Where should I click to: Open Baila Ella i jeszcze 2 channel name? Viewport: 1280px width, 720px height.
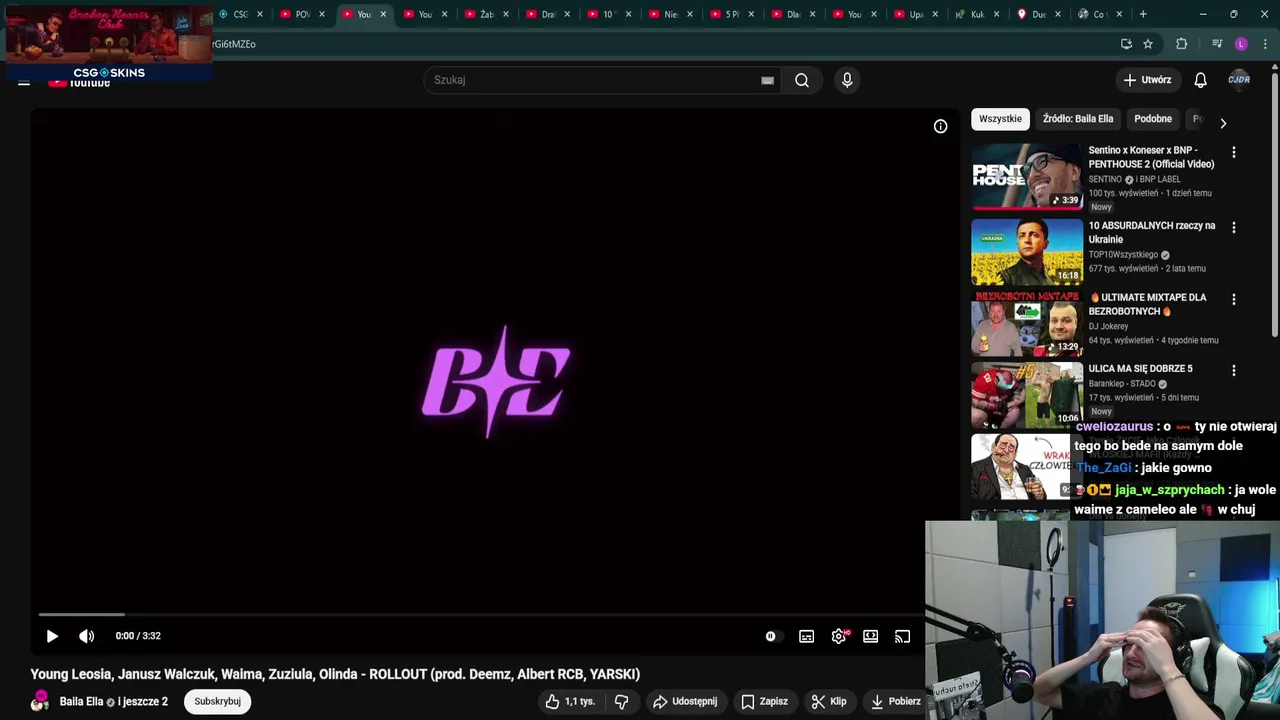point(113,702)
